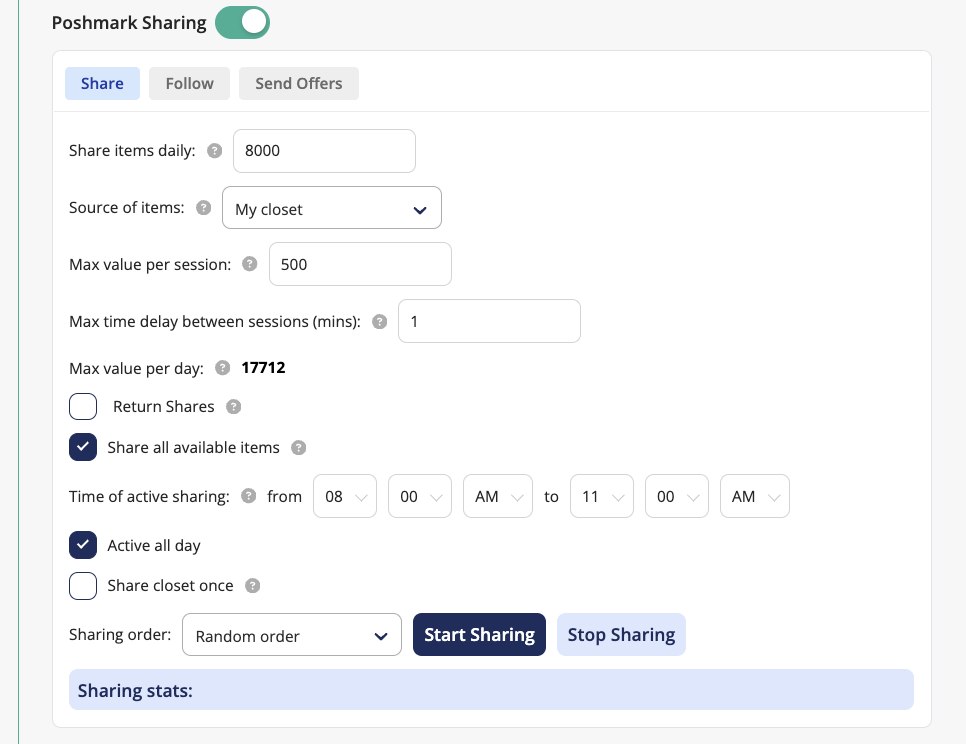Open the Send Offers tab
The height and width of the screenshot is (744, 966).
coord(298,83)
